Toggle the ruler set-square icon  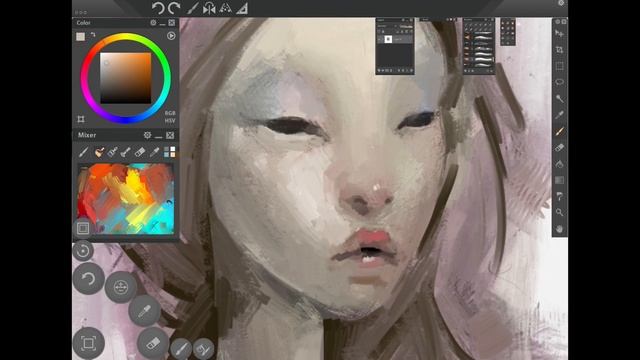tap(242, 8)
